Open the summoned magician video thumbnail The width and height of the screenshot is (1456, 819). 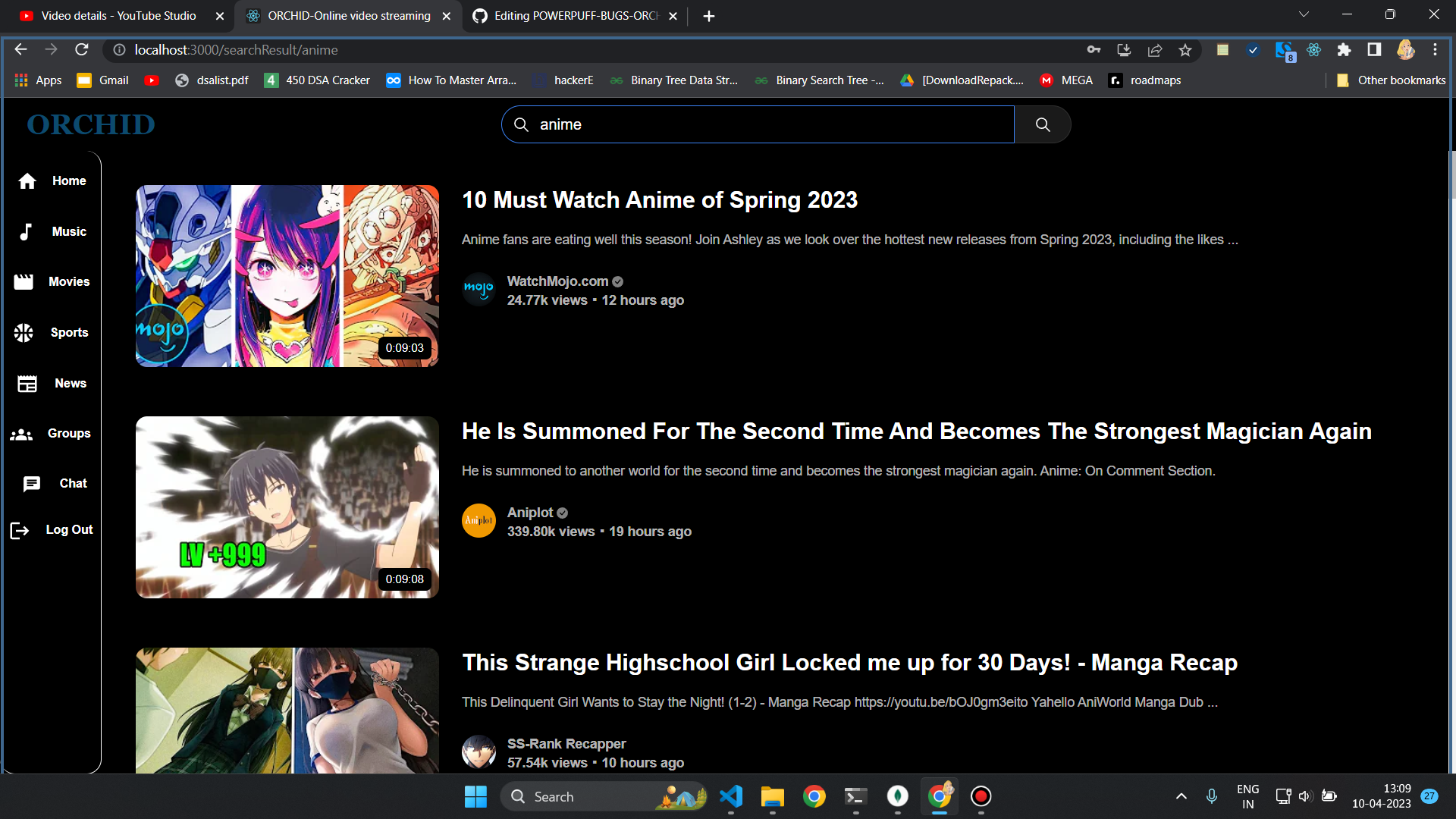287,507
